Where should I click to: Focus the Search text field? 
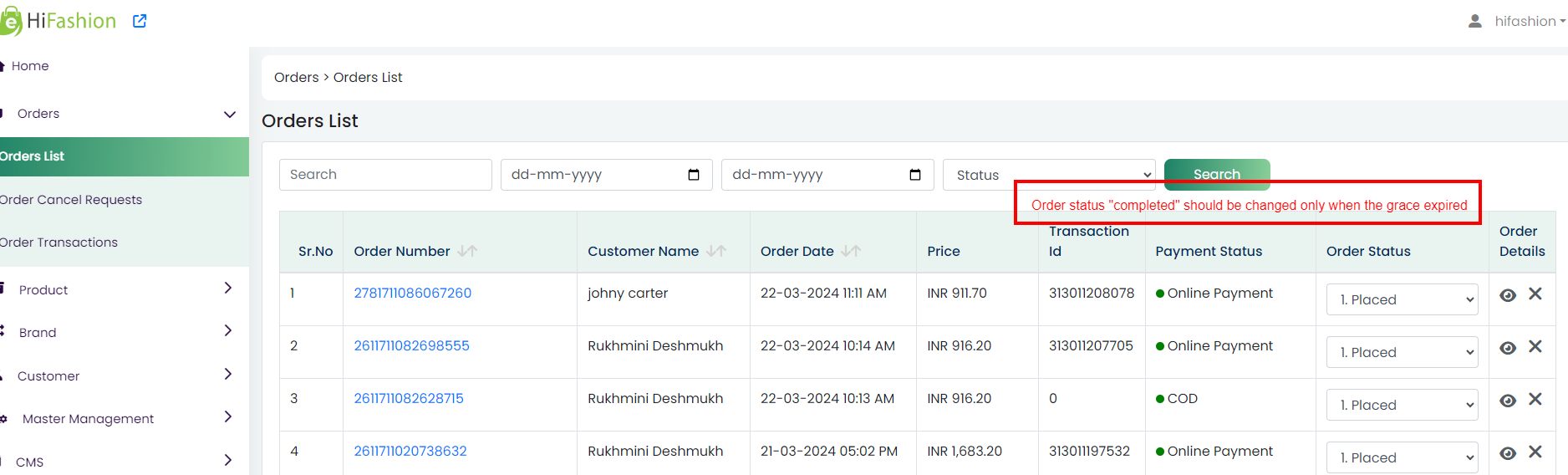(385, 175)
